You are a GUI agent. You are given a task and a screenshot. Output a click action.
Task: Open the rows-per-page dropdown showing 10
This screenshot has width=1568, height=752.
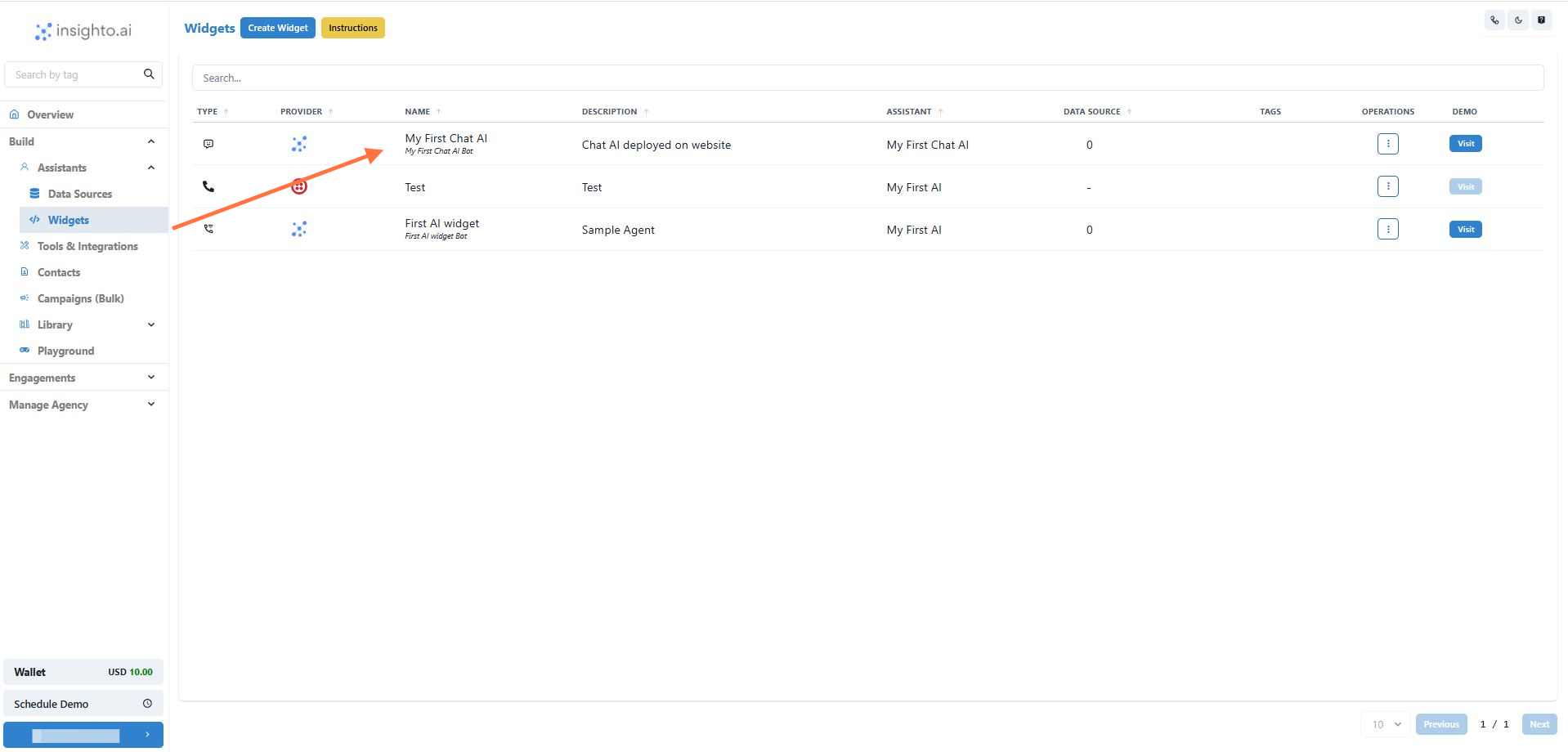(1386, 724)
